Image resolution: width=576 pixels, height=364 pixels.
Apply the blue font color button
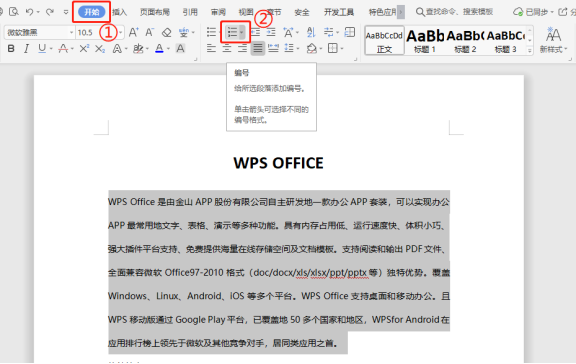click(159, 48)
